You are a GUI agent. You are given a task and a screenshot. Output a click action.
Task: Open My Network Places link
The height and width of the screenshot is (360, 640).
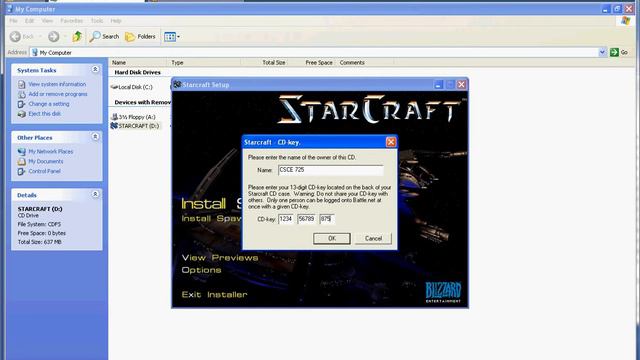[51, 151]
